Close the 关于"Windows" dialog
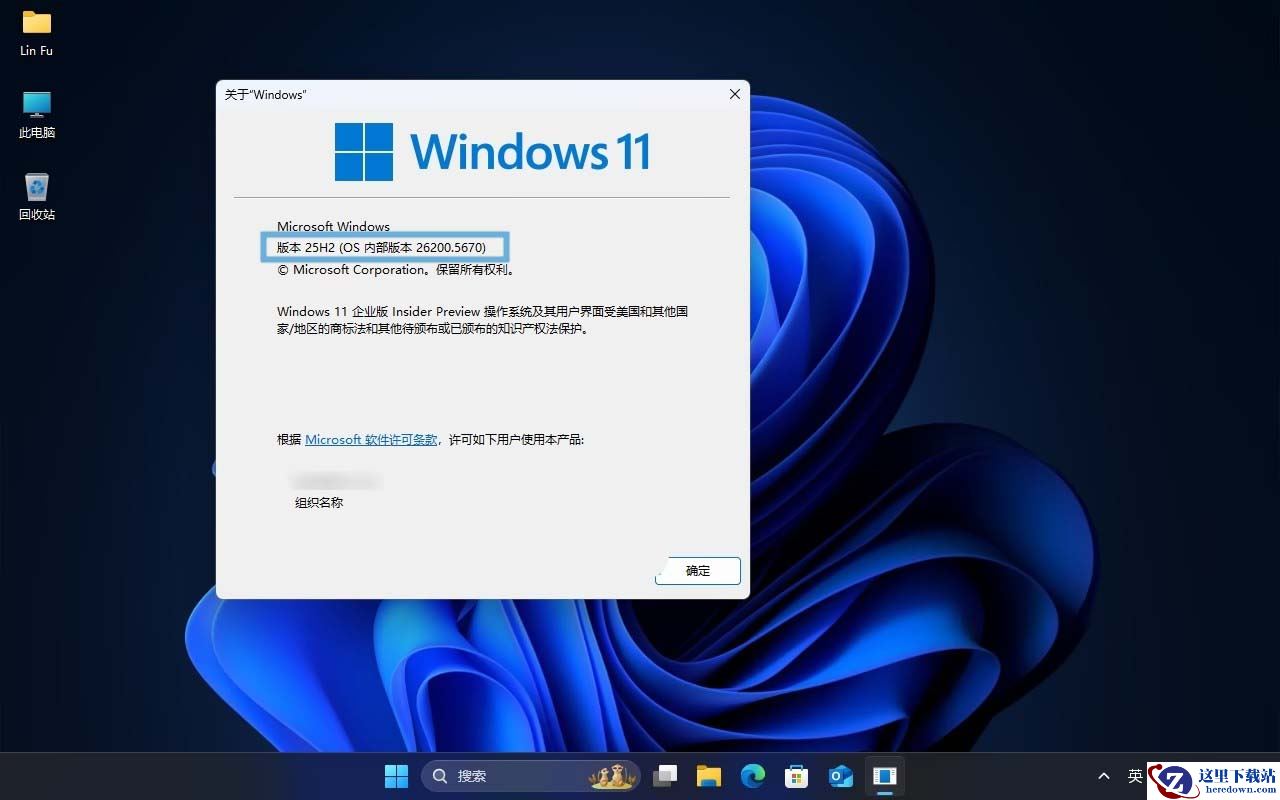The width and height of the screenshot is (1280, 800). pos(735,94)
